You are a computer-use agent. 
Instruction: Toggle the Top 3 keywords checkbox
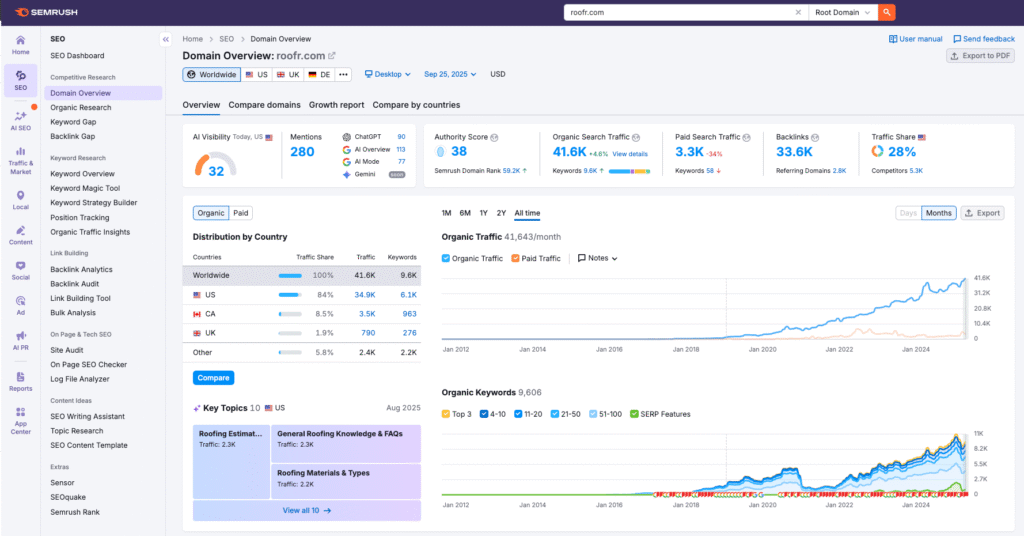(445, 414)
